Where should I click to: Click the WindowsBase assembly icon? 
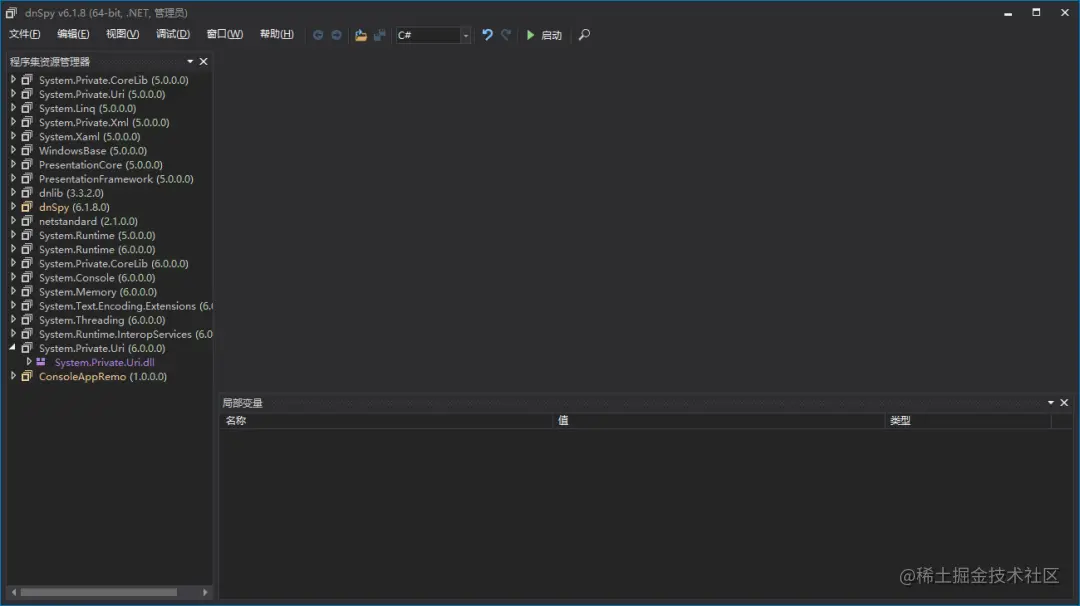point(27,150)
